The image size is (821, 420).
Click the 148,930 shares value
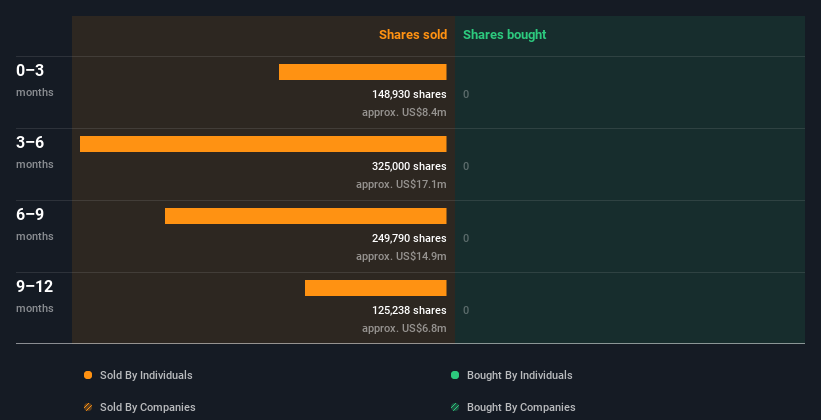[x=409, y=94]
